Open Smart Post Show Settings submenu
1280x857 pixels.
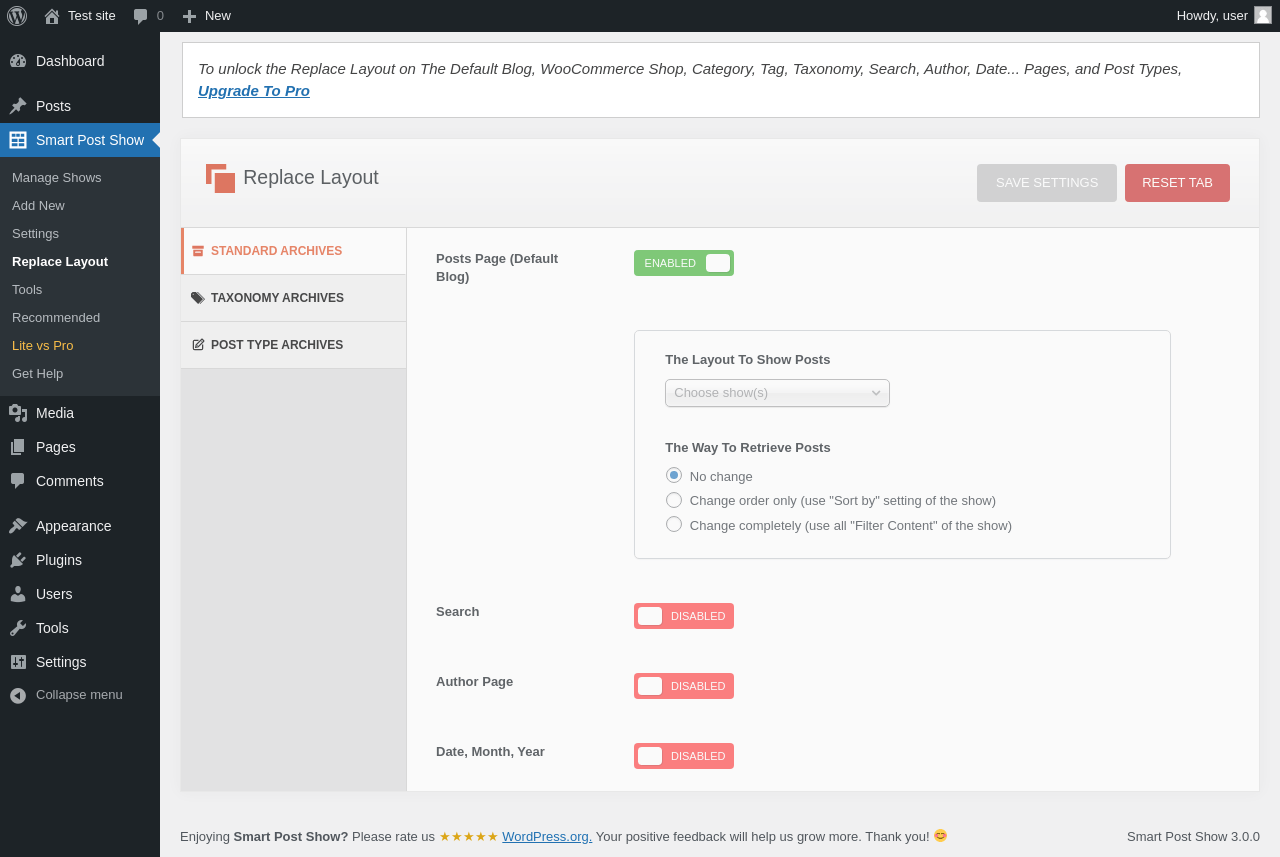point(35,233)
